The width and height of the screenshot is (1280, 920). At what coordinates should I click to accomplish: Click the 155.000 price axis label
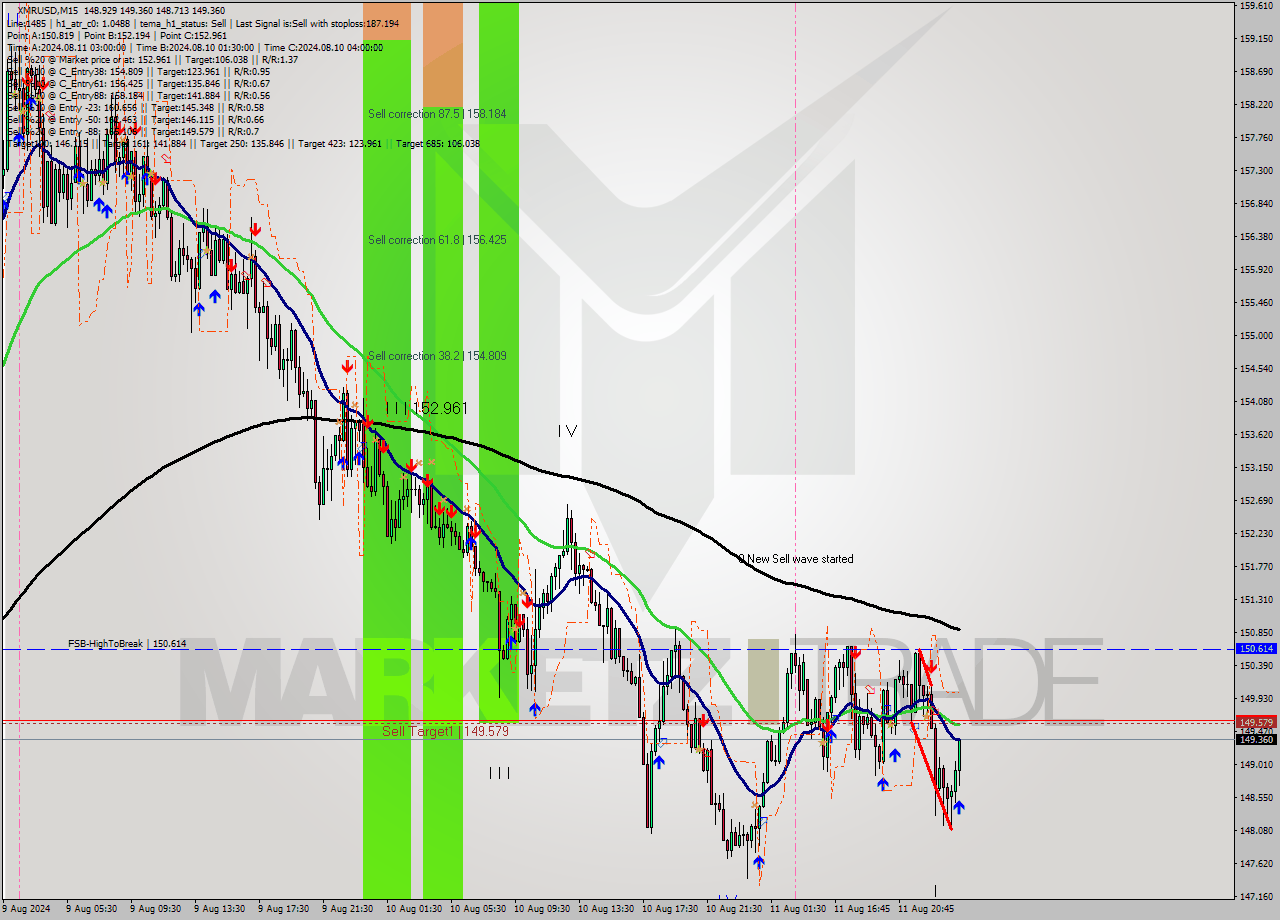click(1256, 335)
